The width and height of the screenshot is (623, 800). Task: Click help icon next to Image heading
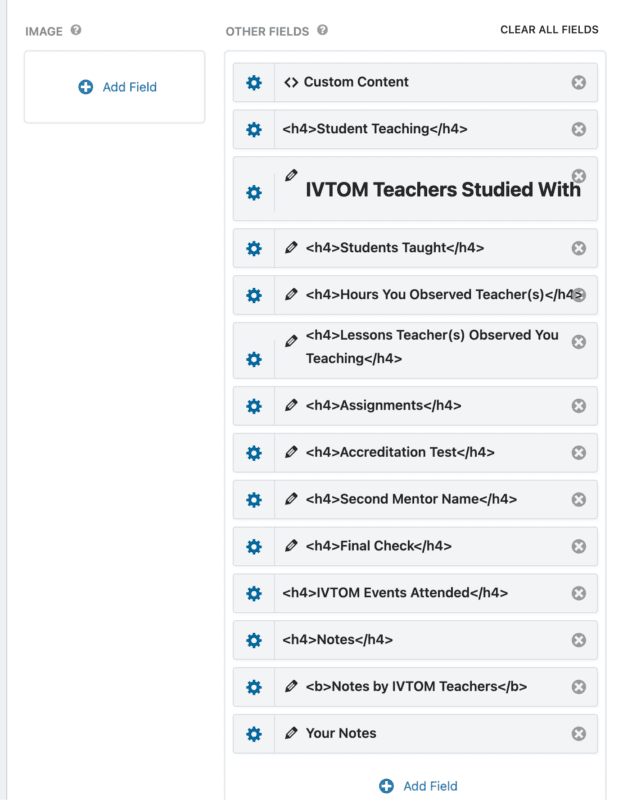point(76,30)
